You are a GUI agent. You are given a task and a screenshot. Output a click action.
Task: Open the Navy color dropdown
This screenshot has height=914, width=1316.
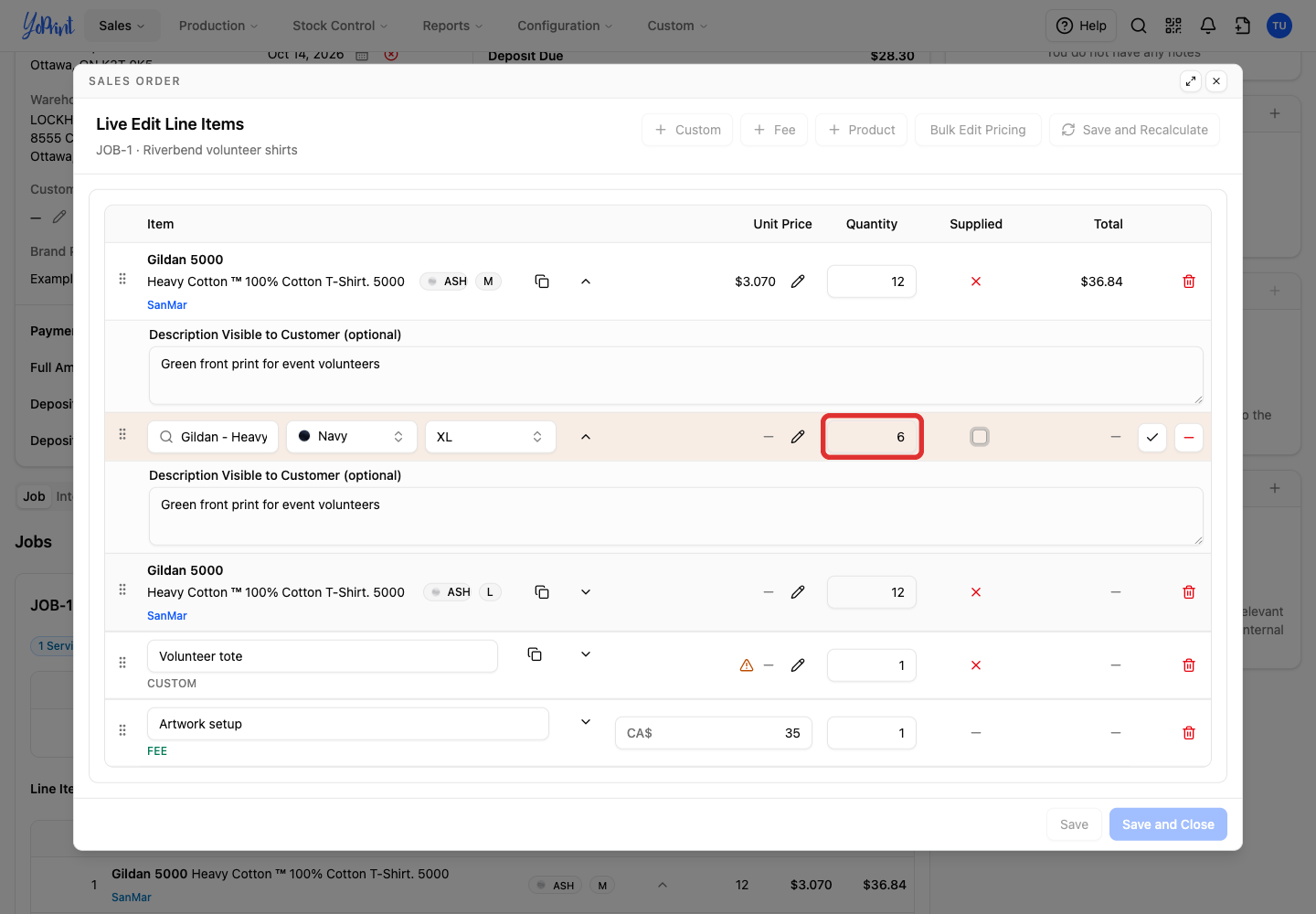pos(352,437)
